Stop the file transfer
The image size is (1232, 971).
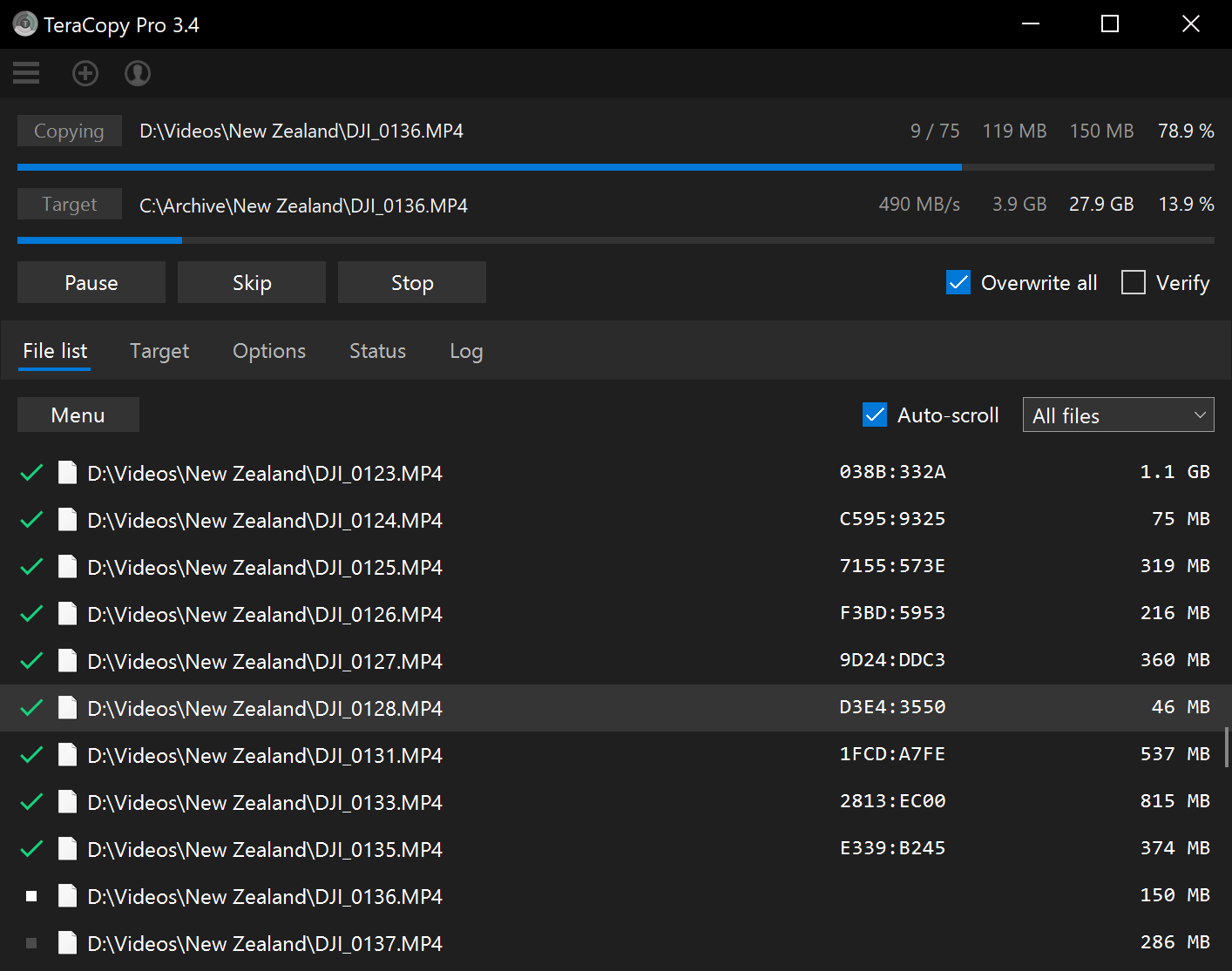(411, 282)
